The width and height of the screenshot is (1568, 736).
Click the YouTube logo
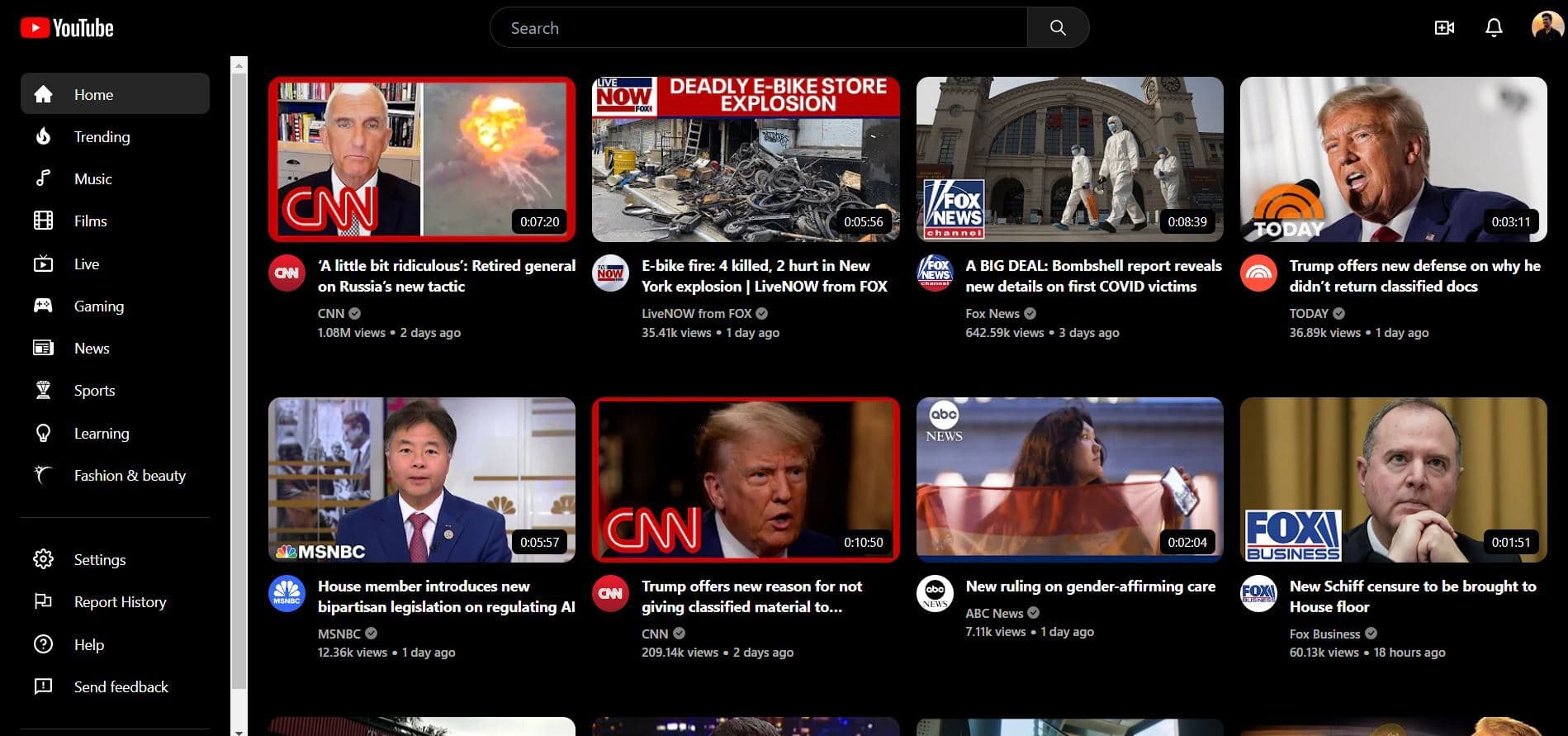pyautogui.click(x=67, y=28)
